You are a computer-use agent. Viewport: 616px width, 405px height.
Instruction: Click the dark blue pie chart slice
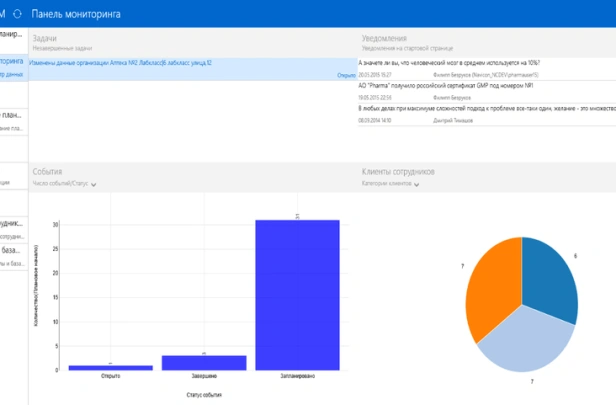pyautogui.click(x=550, y=275)
